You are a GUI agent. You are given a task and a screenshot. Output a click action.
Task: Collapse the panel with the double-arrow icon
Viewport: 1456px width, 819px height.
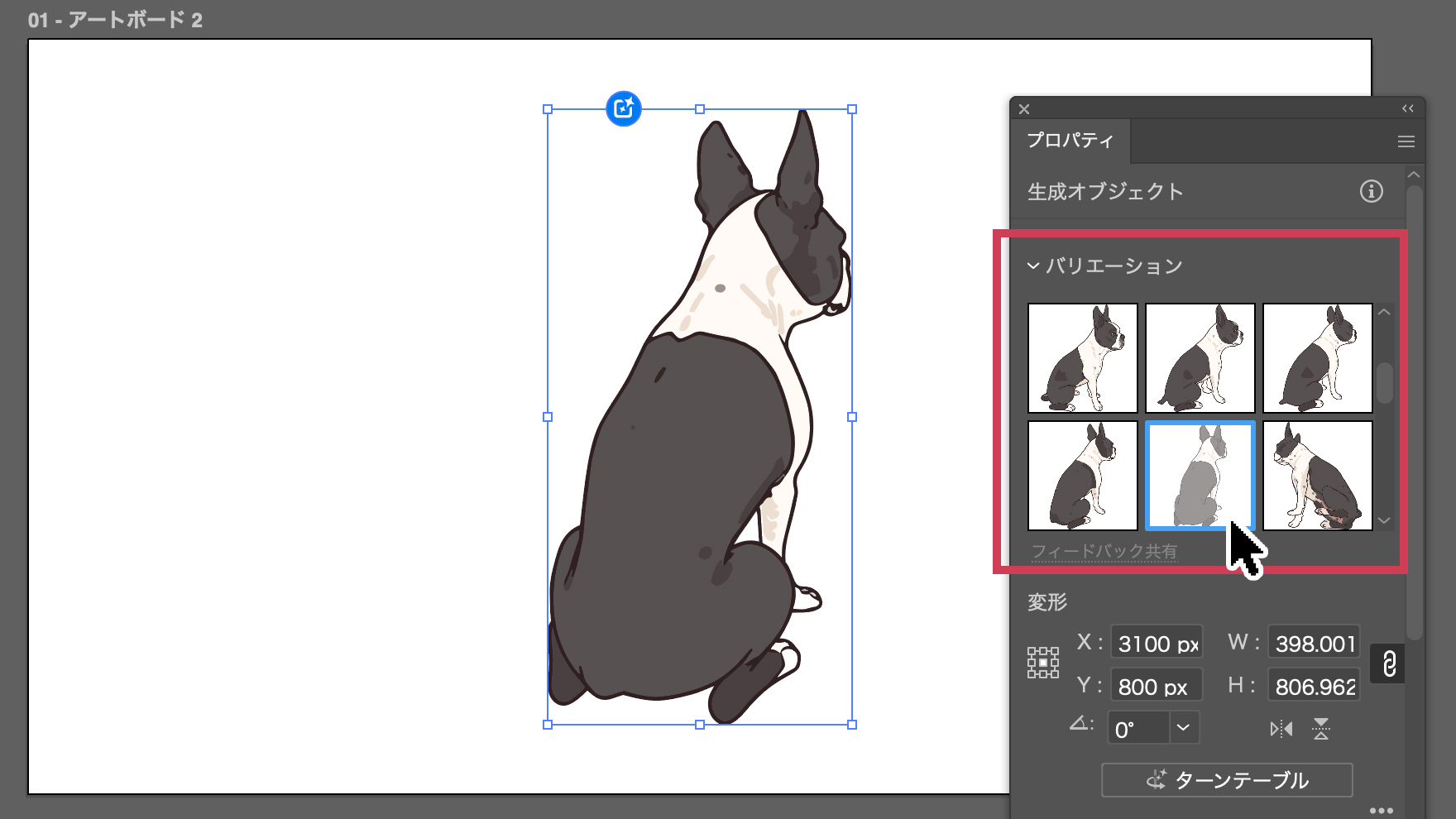[1407, 108]
